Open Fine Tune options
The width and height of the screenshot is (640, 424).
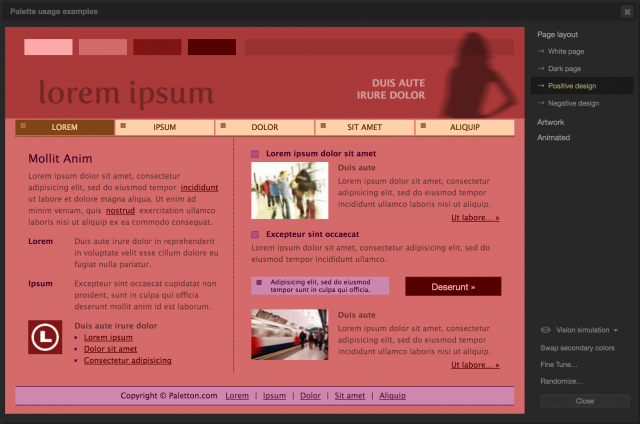pos(559,364)
